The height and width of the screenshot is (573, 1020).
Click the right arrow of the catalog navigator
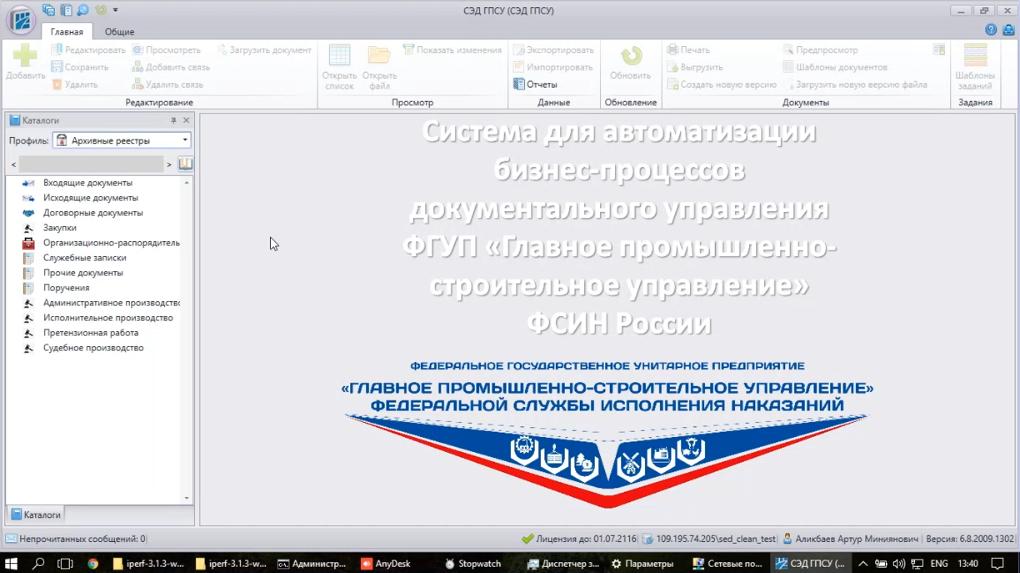(169, 165)
